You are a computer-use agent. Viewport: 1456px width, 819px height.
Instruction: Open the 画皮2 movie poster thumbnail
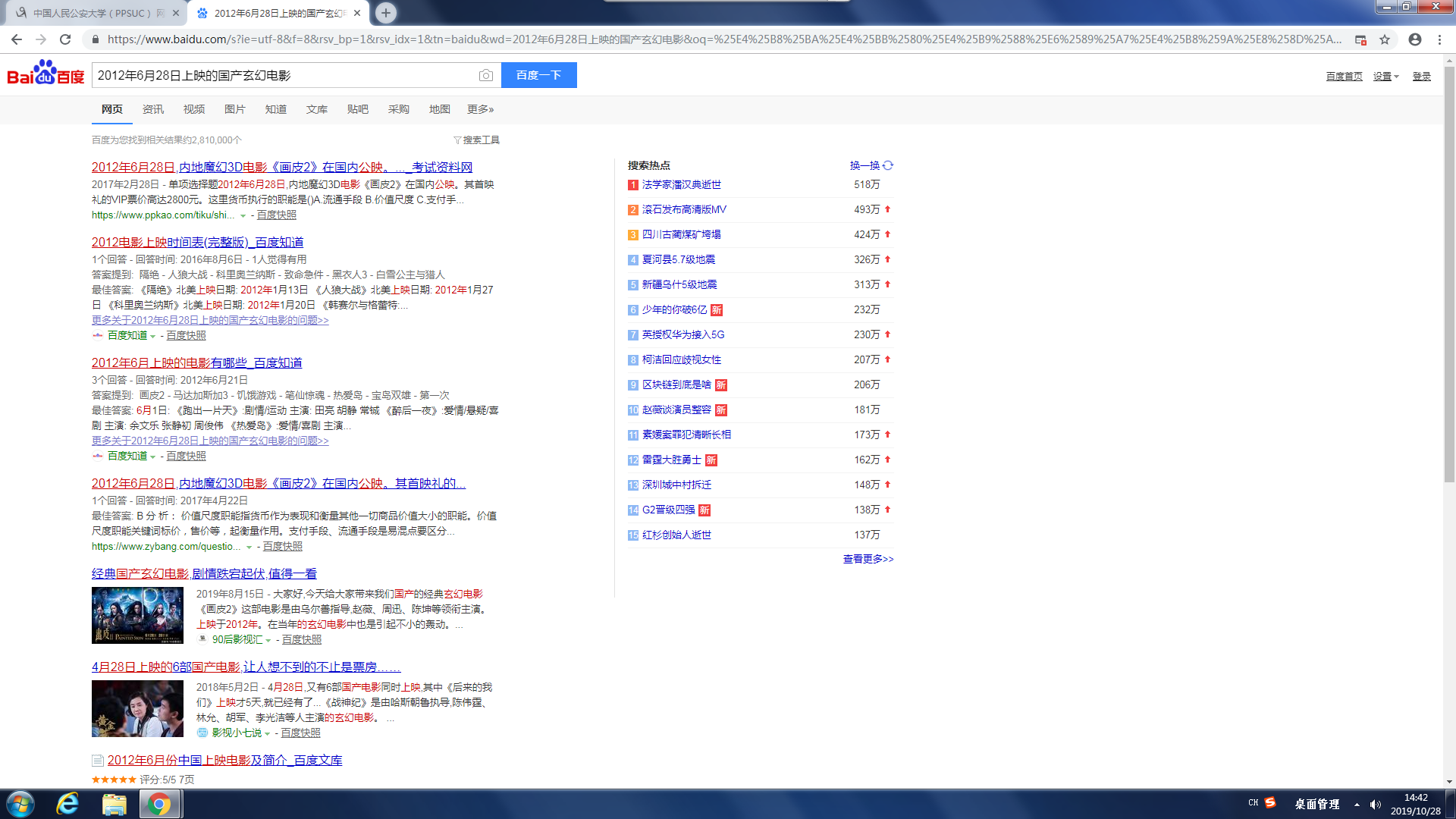click(x=137, y=615)
